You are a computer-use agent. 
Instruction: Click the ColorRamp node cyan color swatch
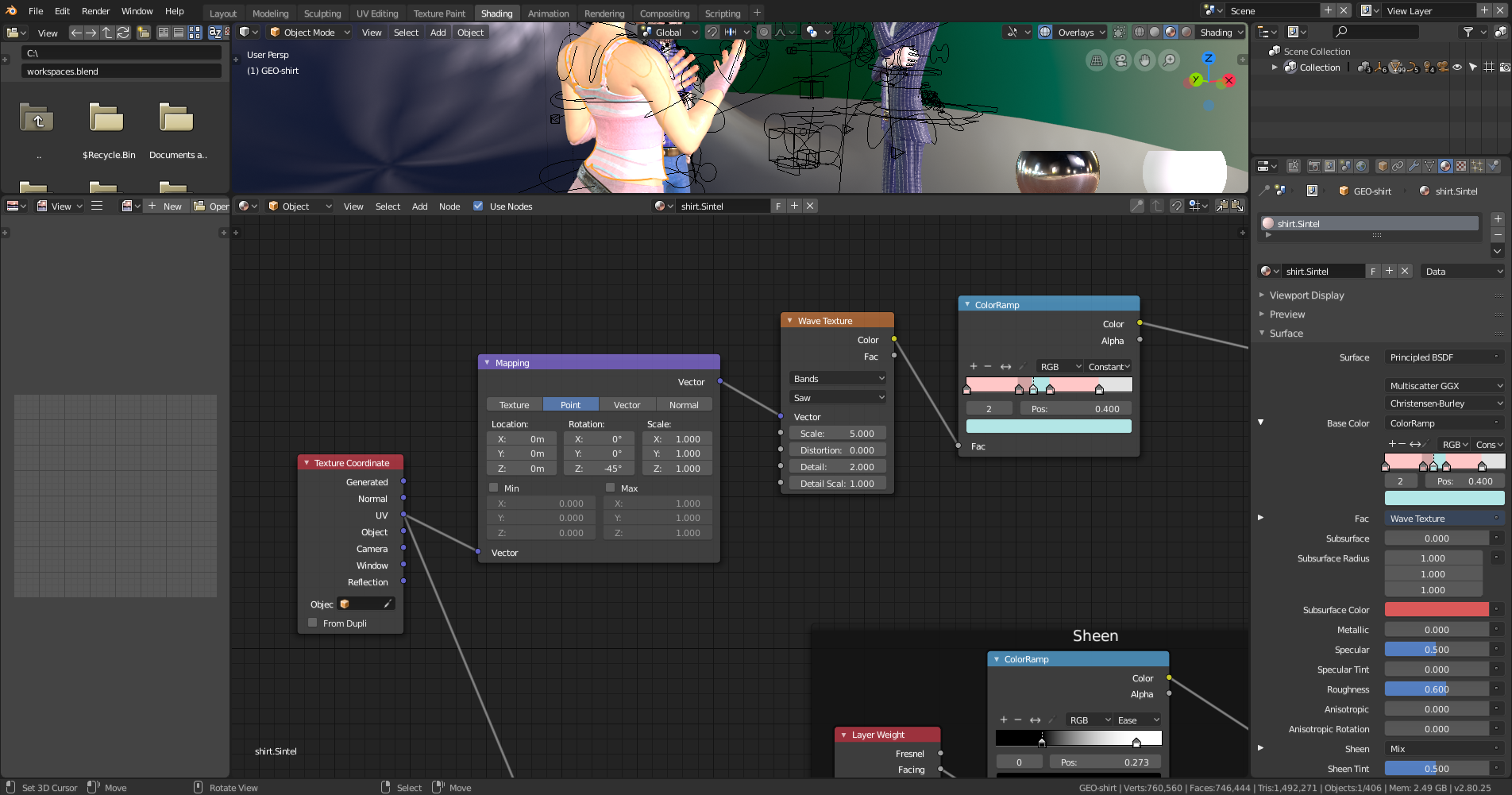[x=1049, y=426]
